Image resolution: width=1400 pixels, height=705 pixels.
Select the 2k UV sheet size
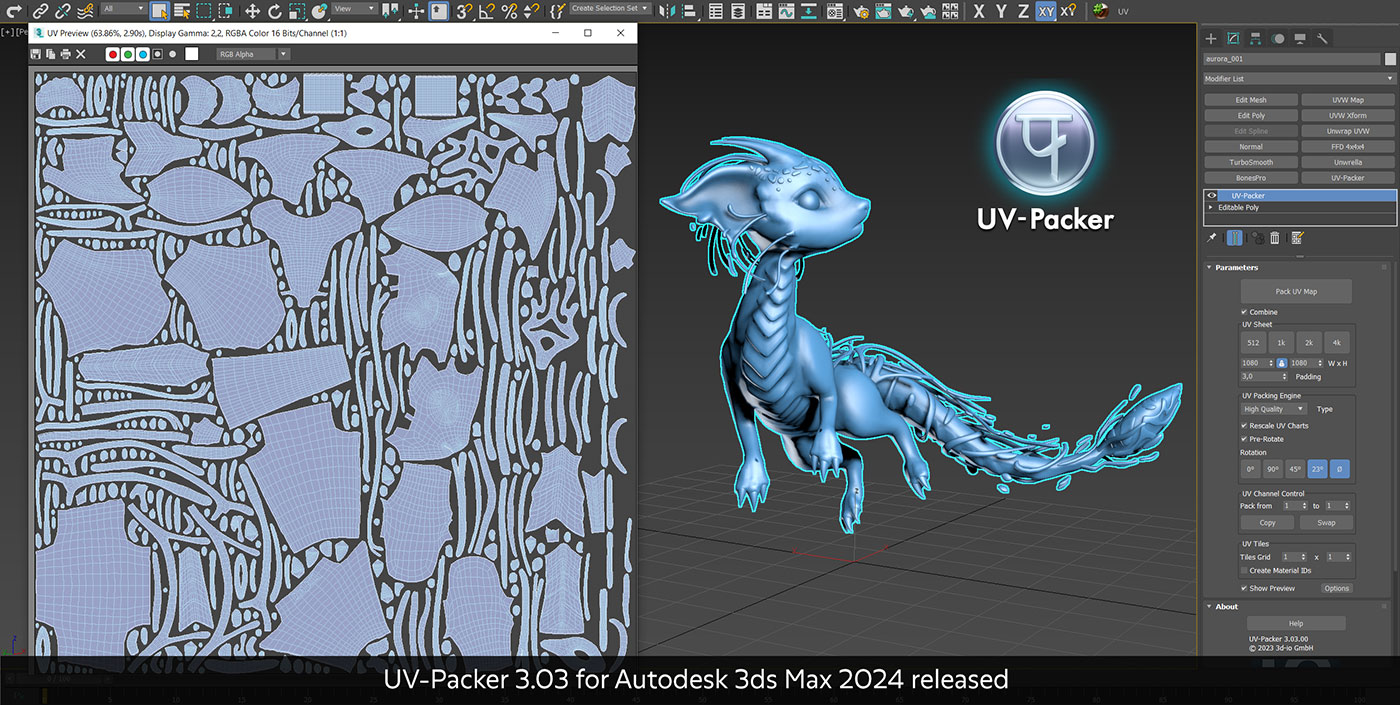pos(1309,342)
